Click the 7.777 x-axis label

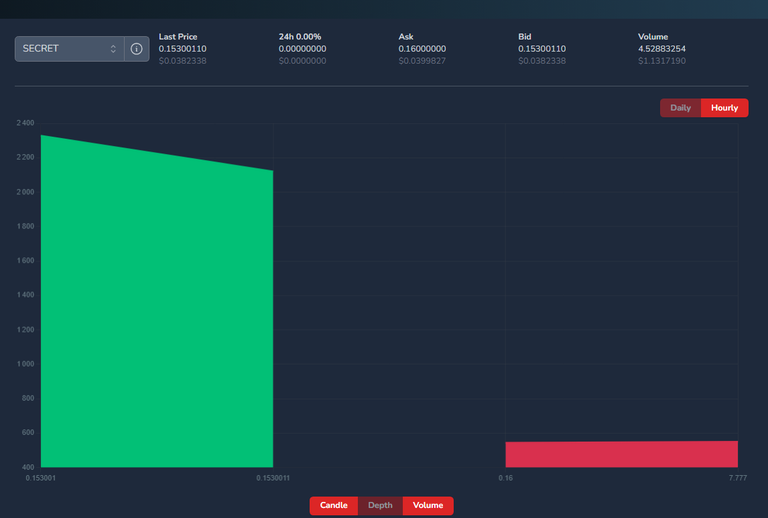[x=738, y=478]
